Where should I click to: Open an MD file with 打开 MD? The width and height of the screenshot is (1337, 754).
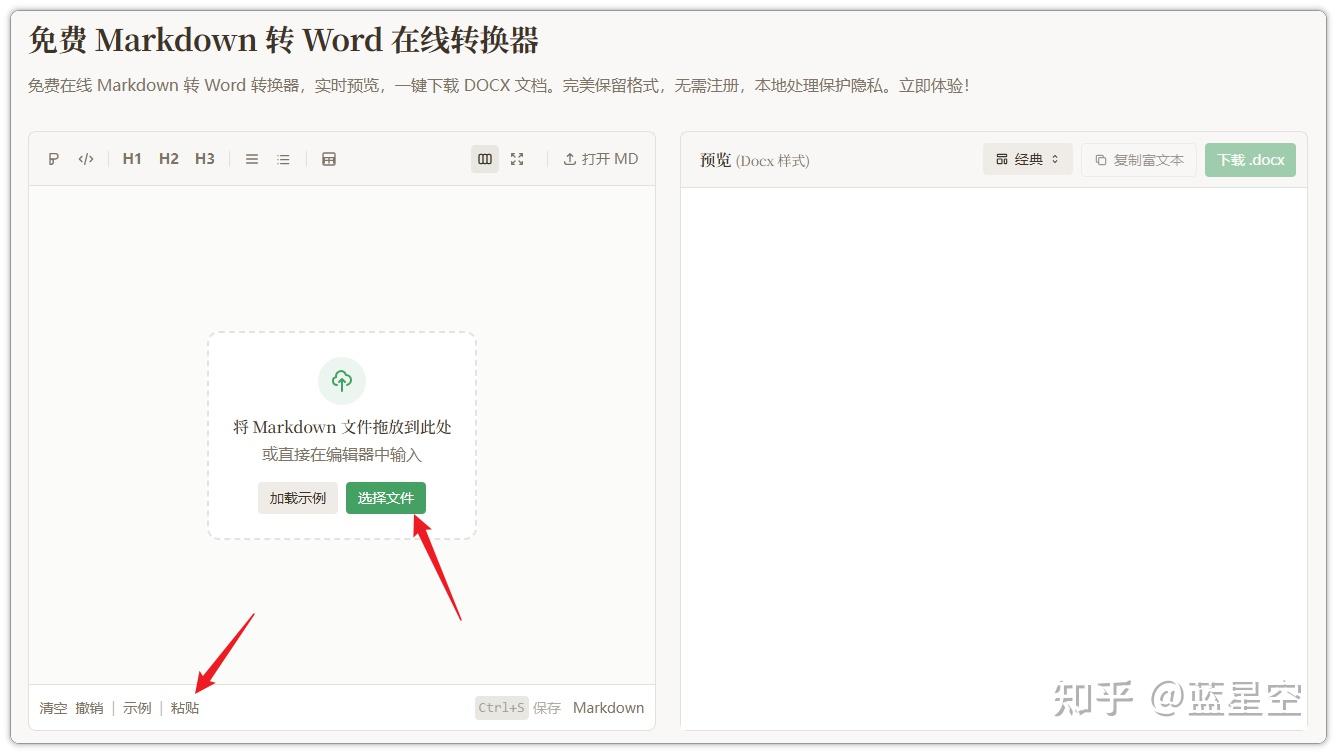[600, 159]
